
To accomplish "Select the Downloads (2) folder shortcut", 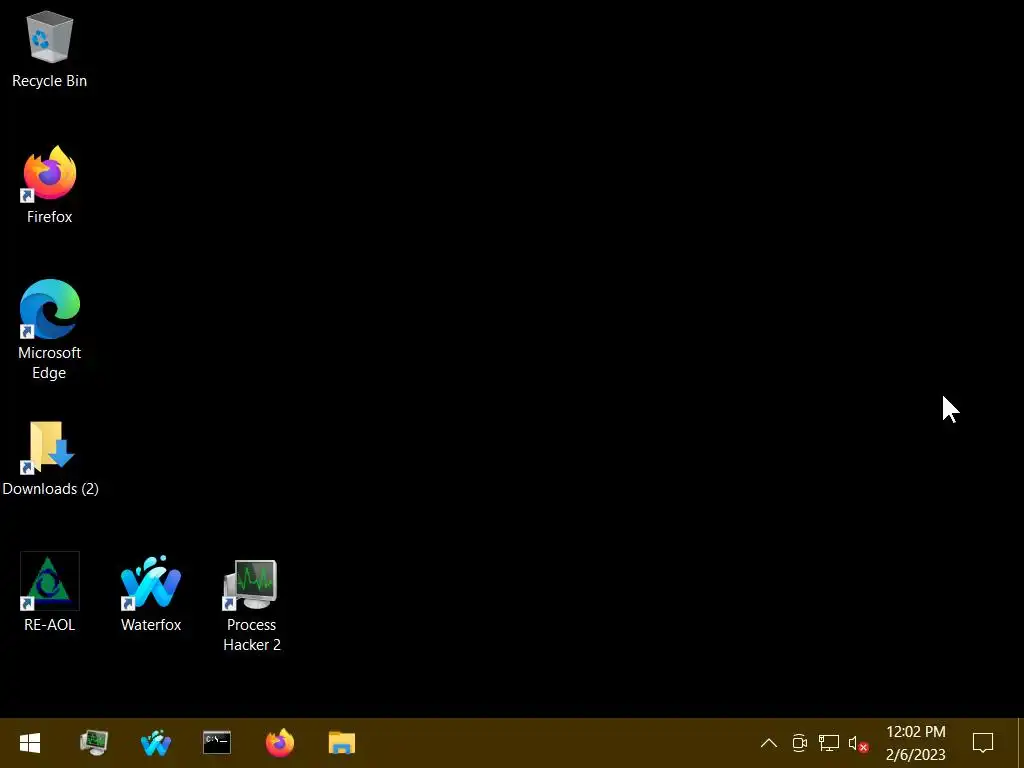I will 50,447.
